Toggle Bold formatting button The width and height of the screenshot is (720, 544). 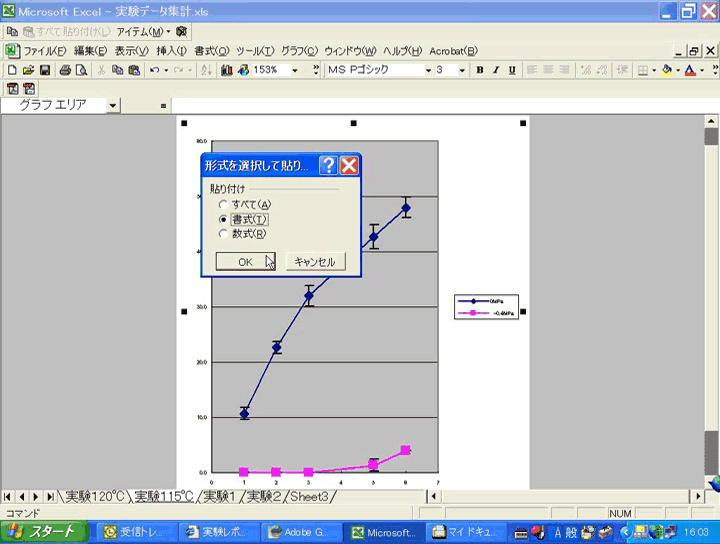[480, 70]
